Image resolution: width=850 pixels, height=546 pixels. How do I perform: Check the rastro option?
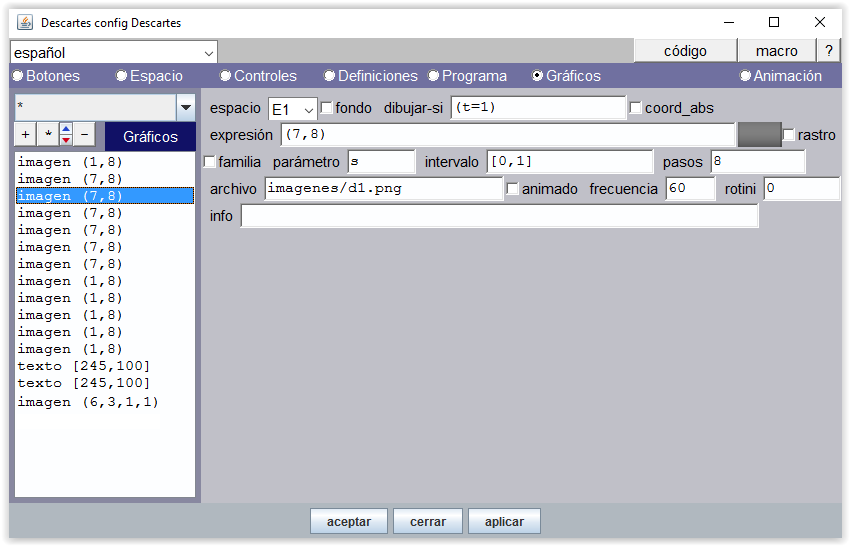tap(789, 135)
